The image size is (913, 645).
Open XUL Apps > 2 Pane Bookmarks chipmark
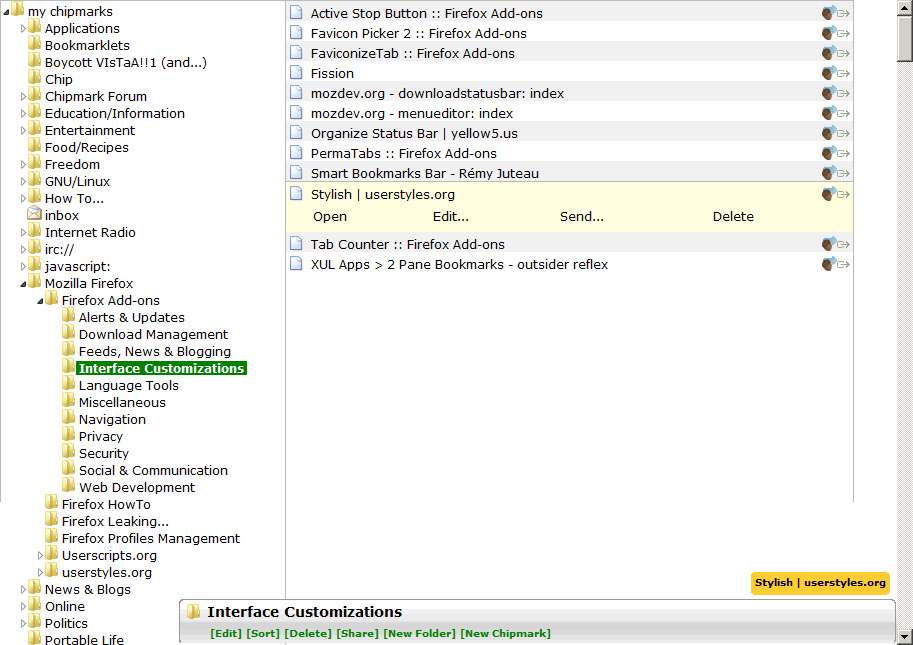coord(459,265)
